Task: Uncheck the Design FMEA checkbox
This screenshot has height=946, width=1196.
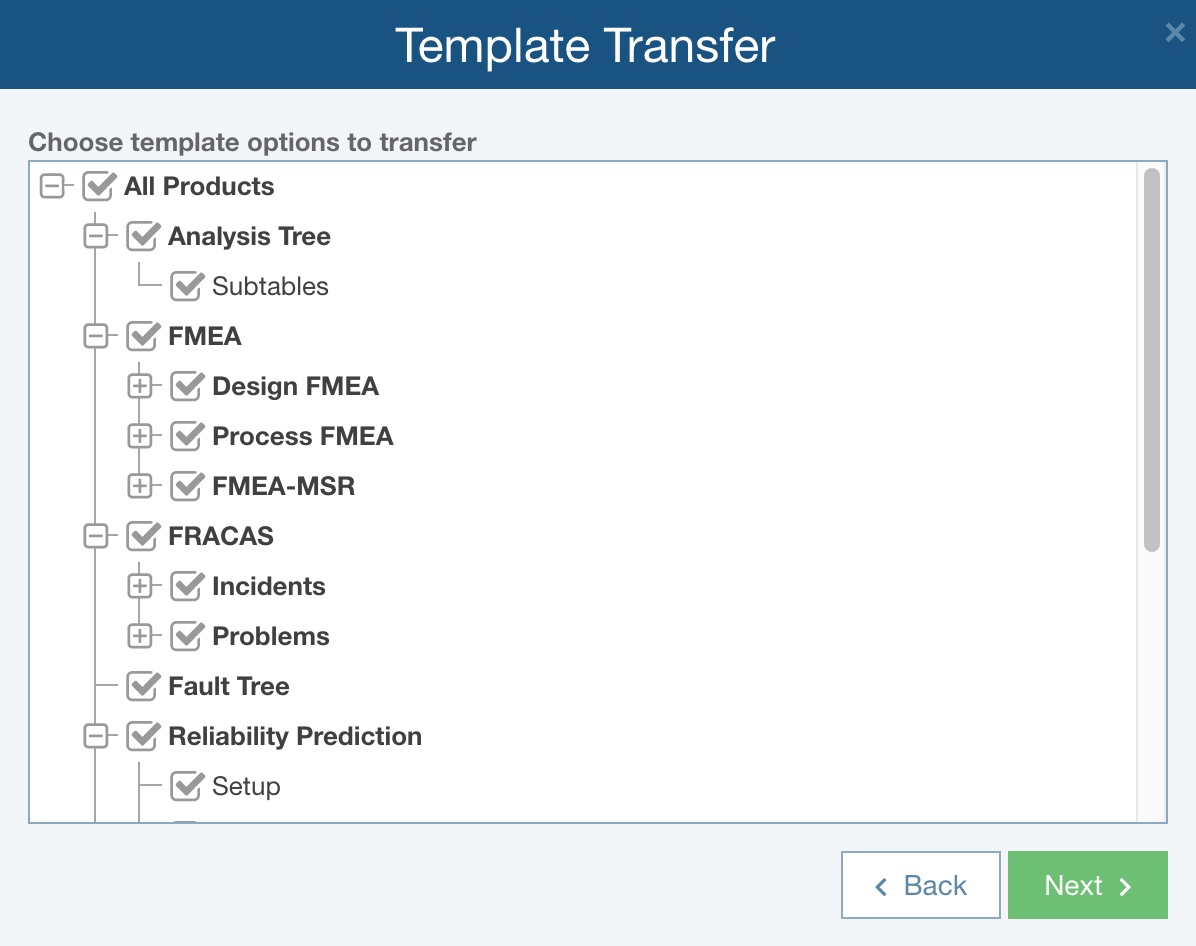Action: click(187, 387)
